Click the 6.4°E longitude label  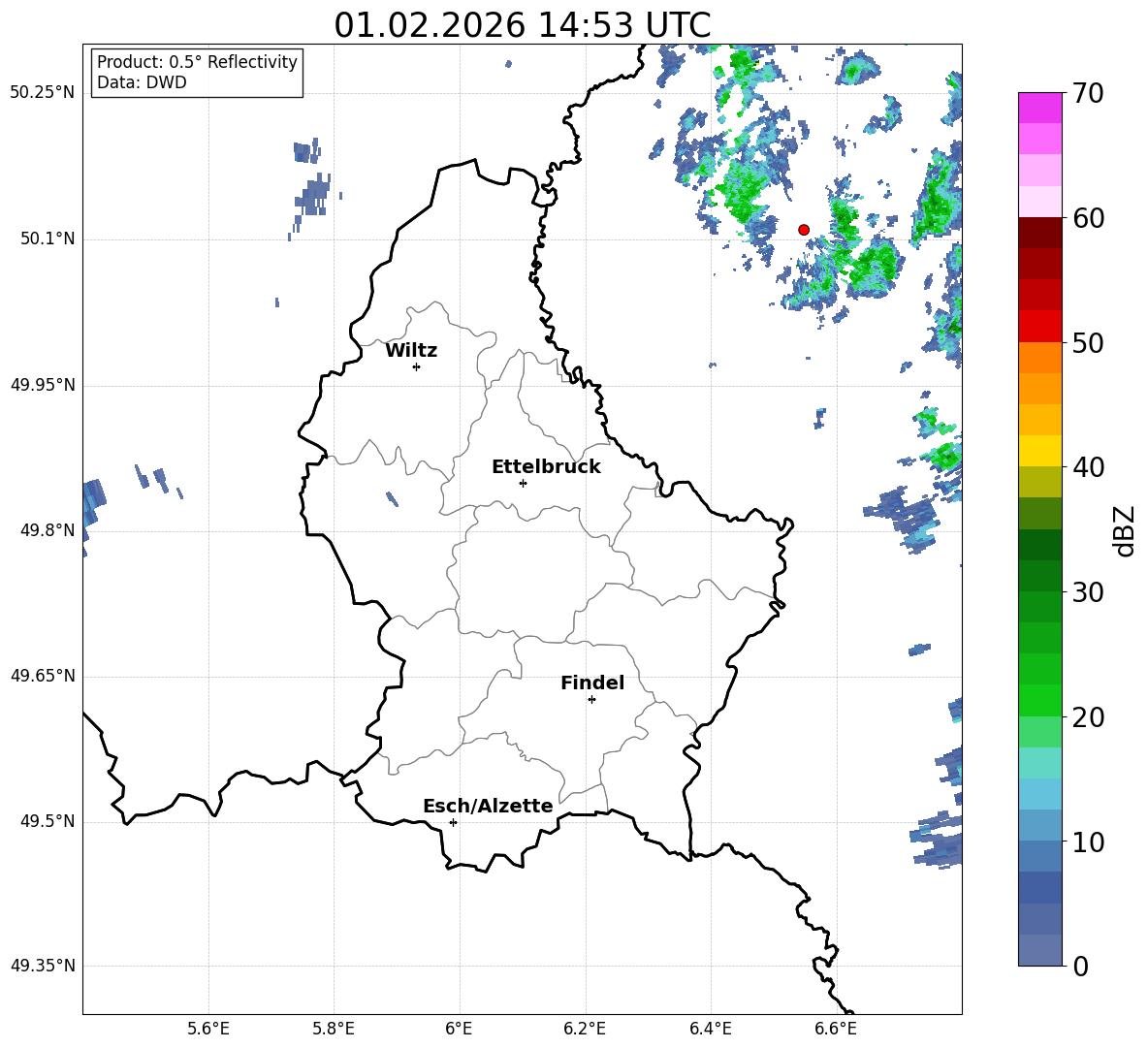click(710, 1029)
